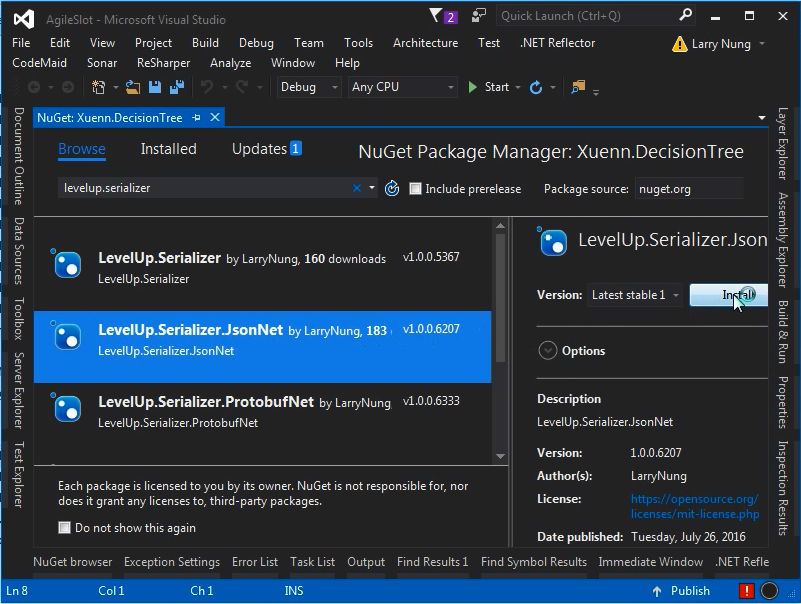This screenshot has height=604, width=801.
Task: Check the Do not show this again box
Action: [64, 527]
